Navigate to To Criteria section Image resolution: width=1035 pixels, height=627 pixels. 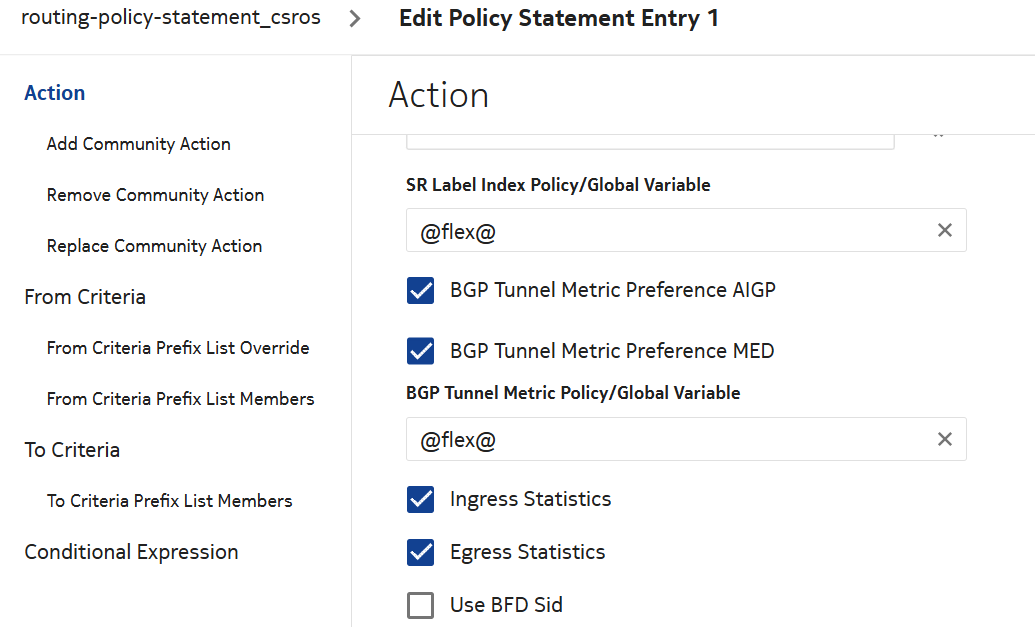72,450
